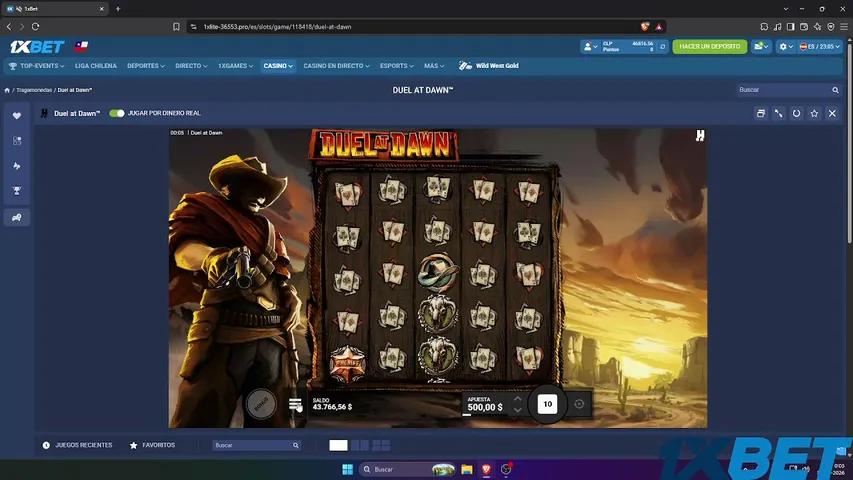This screenshot has width=853, height=480.
Task: Open the messages envelope dropdown
Action: tap(761, 47)
